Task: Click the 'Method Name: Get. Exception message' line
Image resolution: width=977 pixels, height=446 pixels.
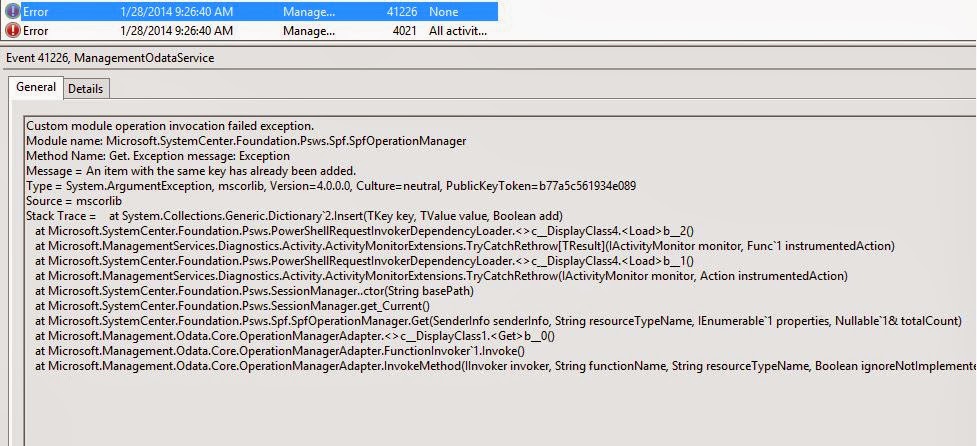Action: point(158,156)
